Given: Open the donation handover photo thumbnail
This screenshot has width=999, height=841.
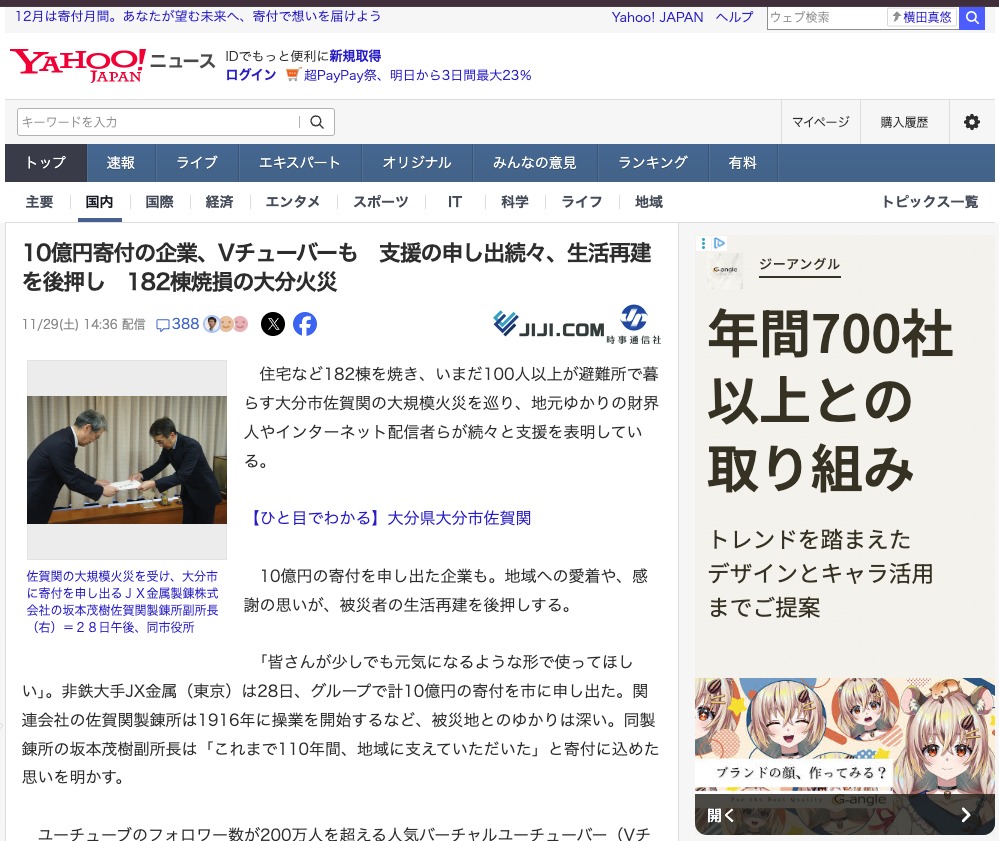Looking at the screenshot, I should [127, 460].
